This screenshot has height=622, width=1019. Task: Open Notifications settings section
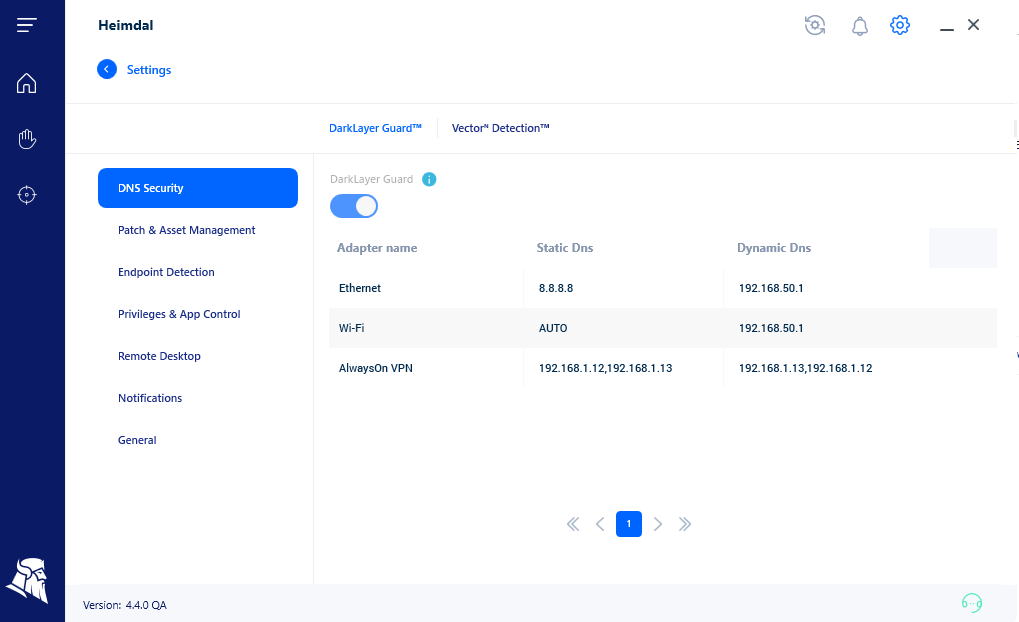[x=150, y=398]
